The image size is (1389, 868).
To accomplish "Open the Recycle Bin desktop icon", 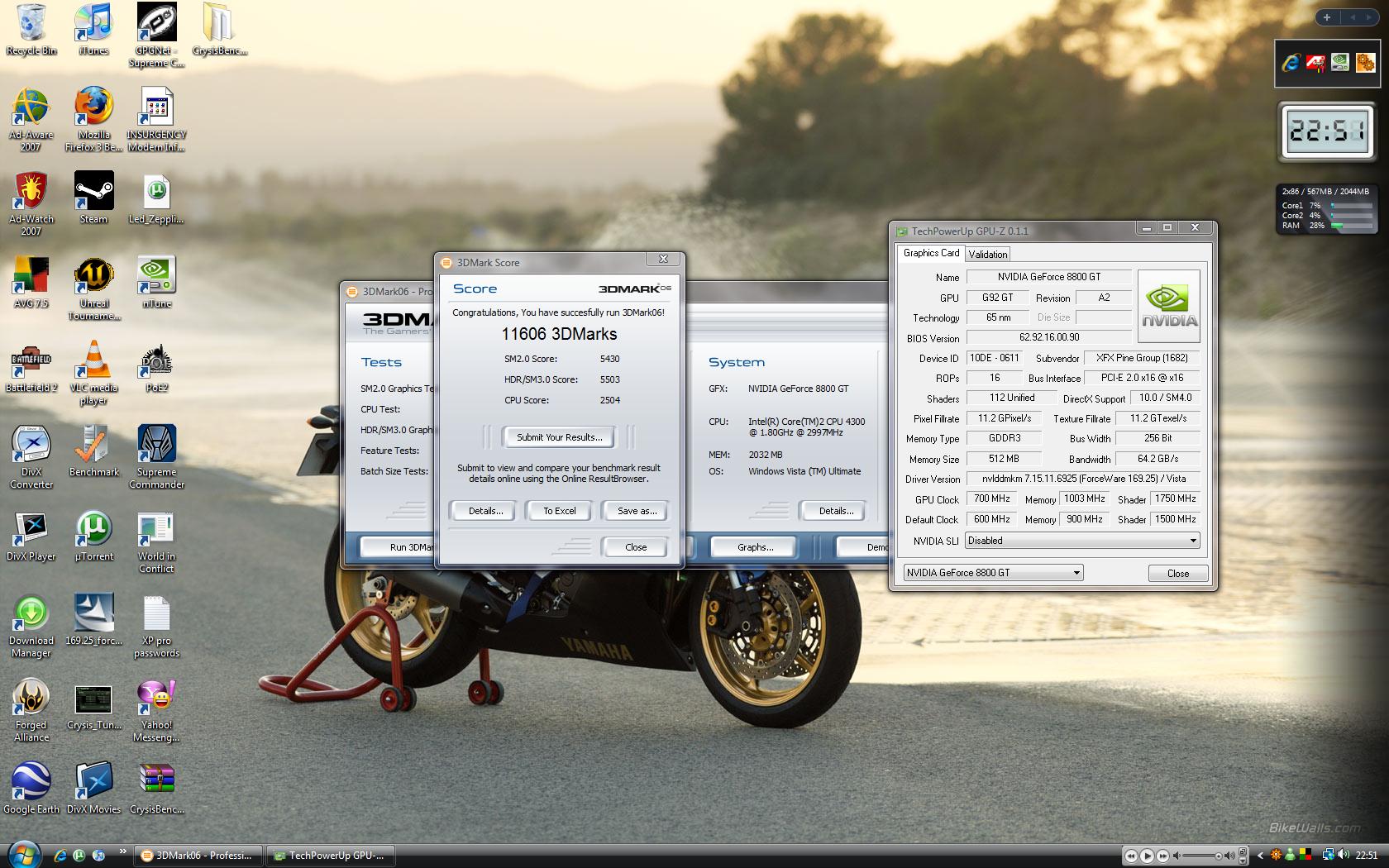I will click(x=31, y=29).
